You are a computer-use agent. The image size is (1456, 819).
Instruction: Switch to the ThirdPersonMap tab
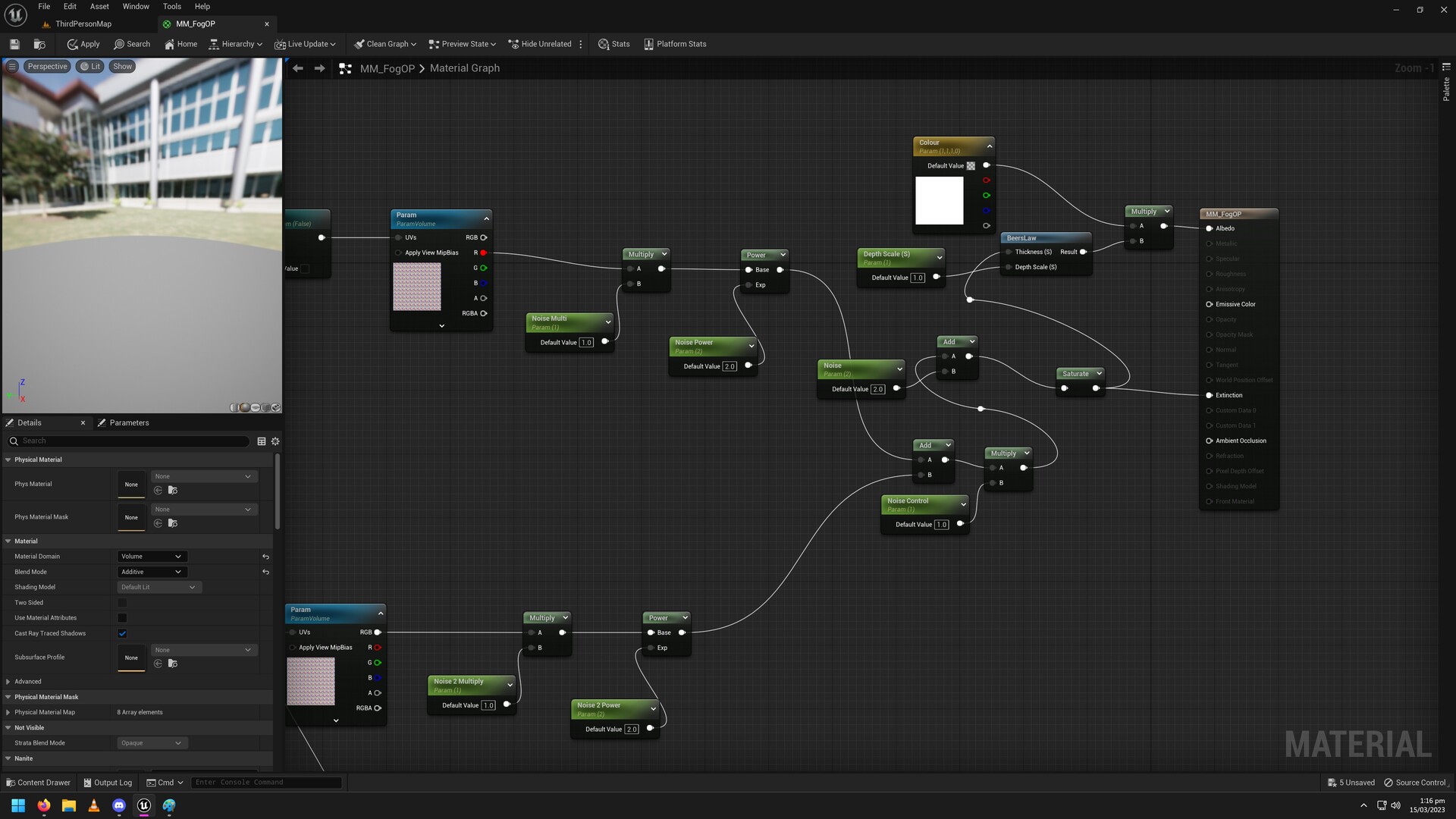click(x=82, y=24)
